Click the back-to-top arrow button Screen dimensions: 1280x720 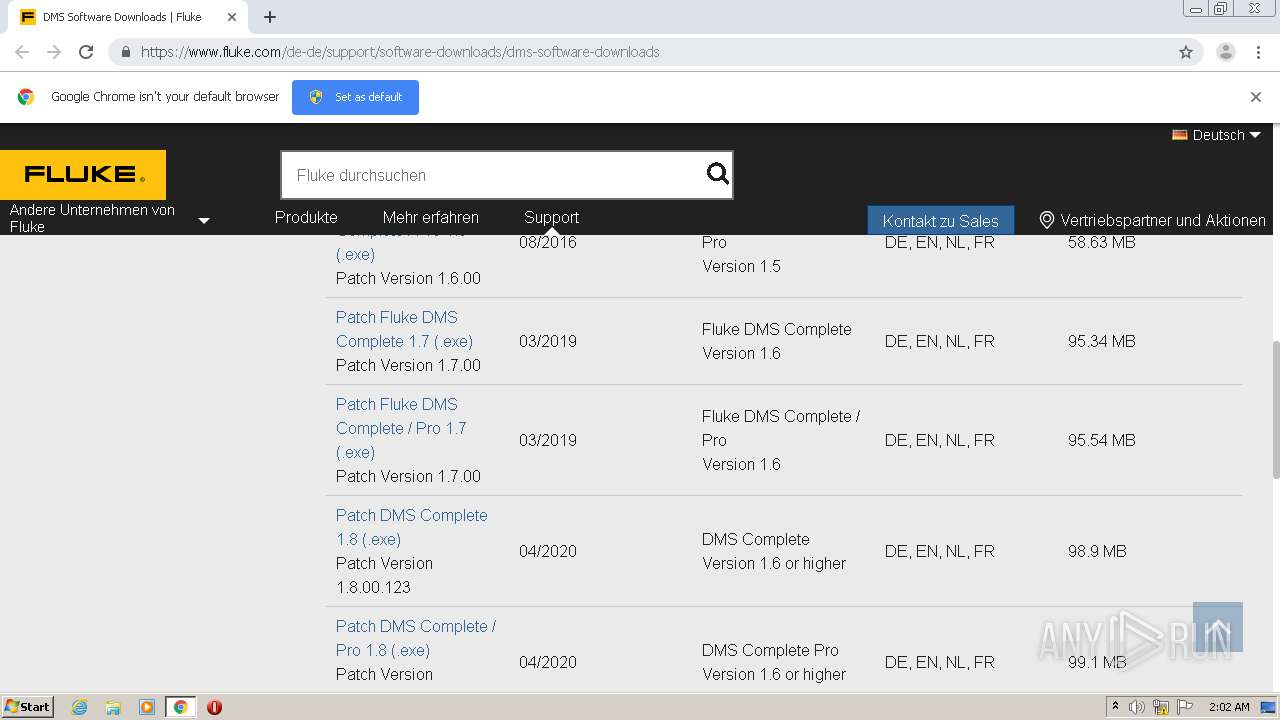[x=1218, y=627]
